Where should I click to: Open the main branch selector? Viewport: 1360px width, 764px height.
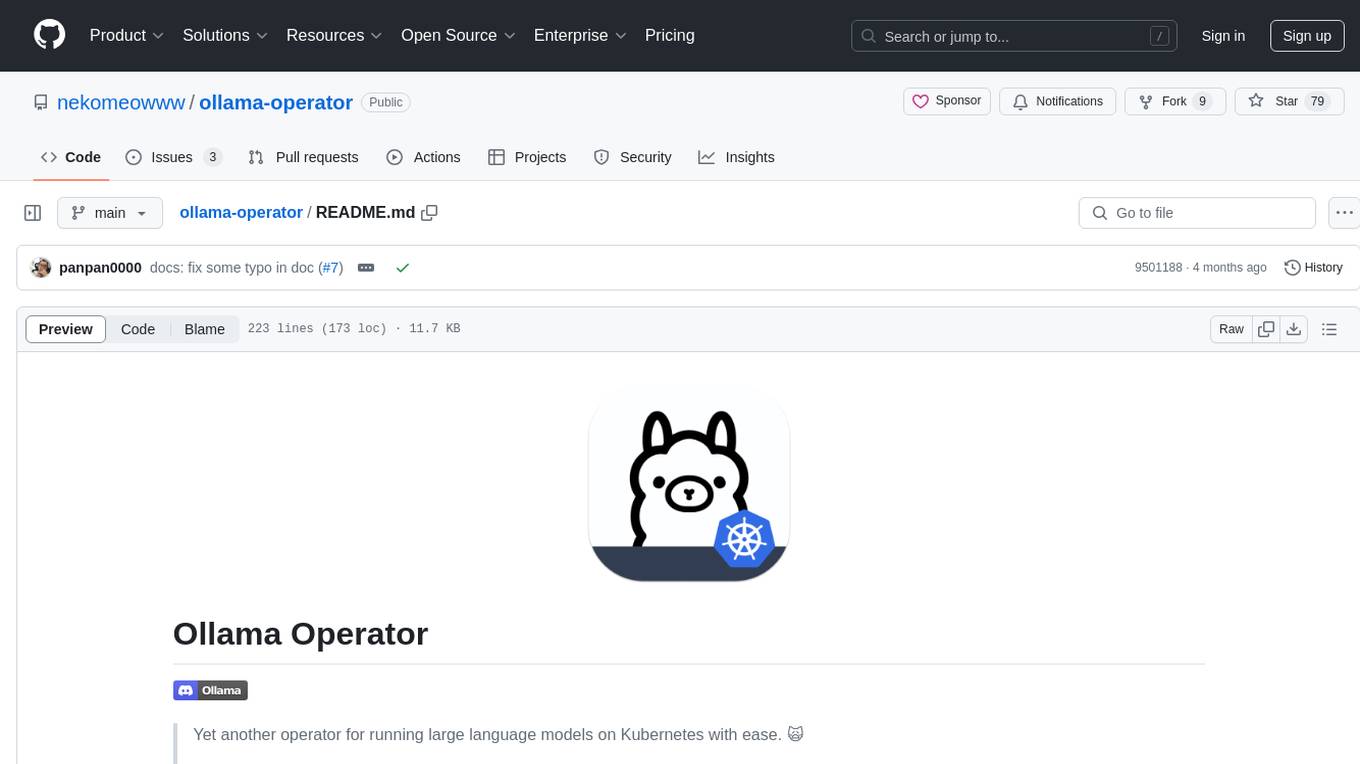tap(110, 213)
